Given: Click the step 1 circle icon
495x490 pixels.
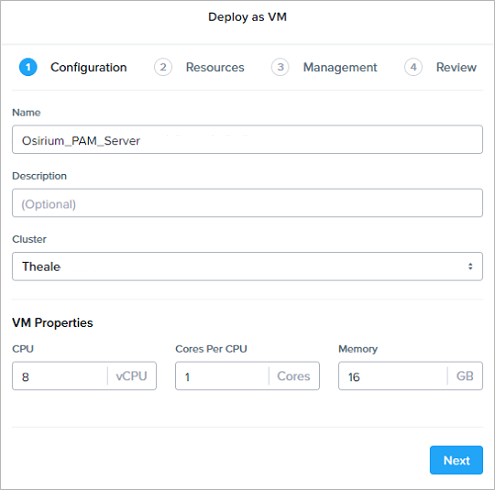Looking at the screenshot, I should click(28, 67).
